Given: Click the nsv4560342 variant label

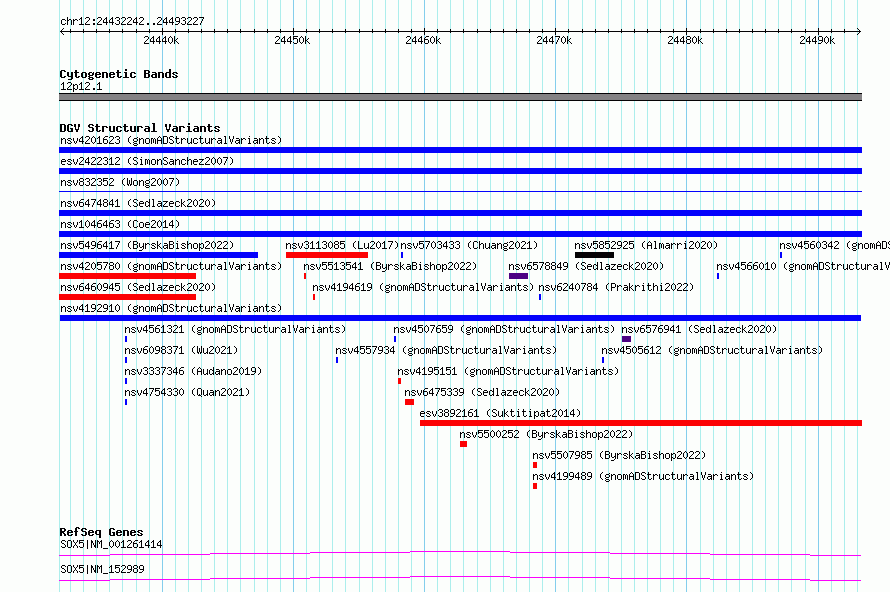Looking at the screenshot, I should 834,245.
